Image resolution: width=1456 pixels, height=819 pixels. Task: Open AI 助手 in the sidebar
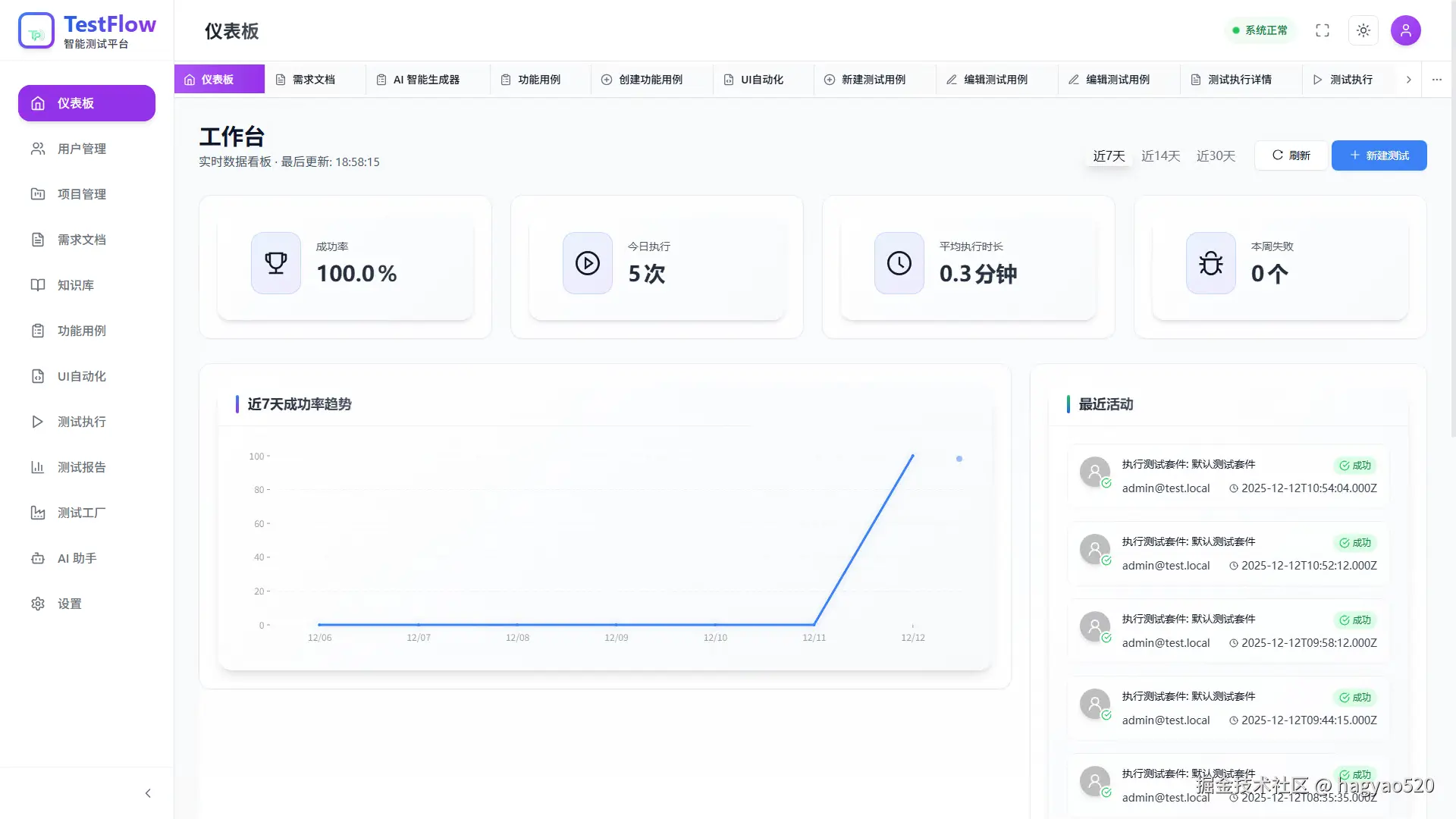click(77, 558)
